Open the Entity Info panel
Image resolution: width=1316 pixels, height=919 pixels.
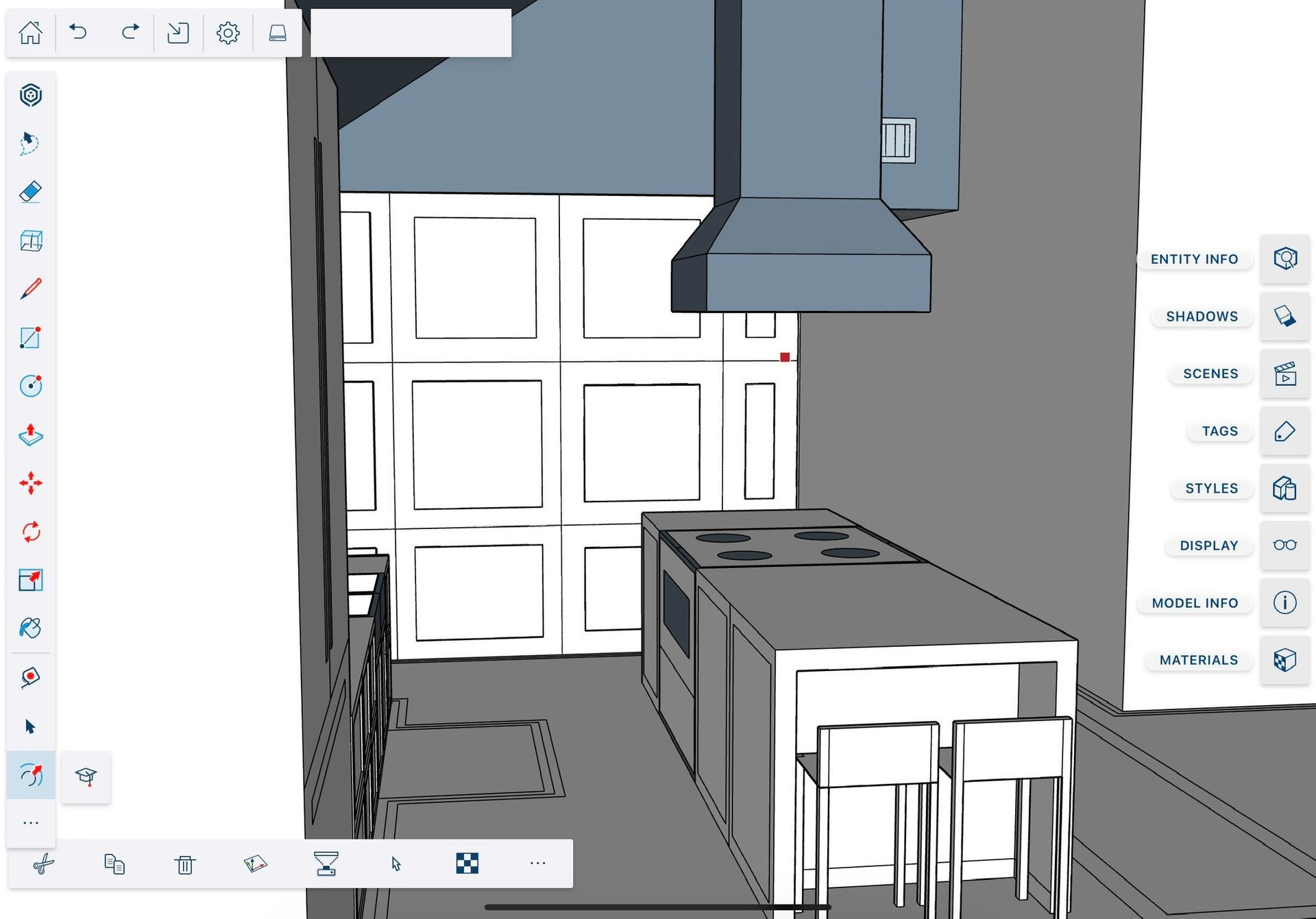pyautogui.click(x=1284, y=259)
